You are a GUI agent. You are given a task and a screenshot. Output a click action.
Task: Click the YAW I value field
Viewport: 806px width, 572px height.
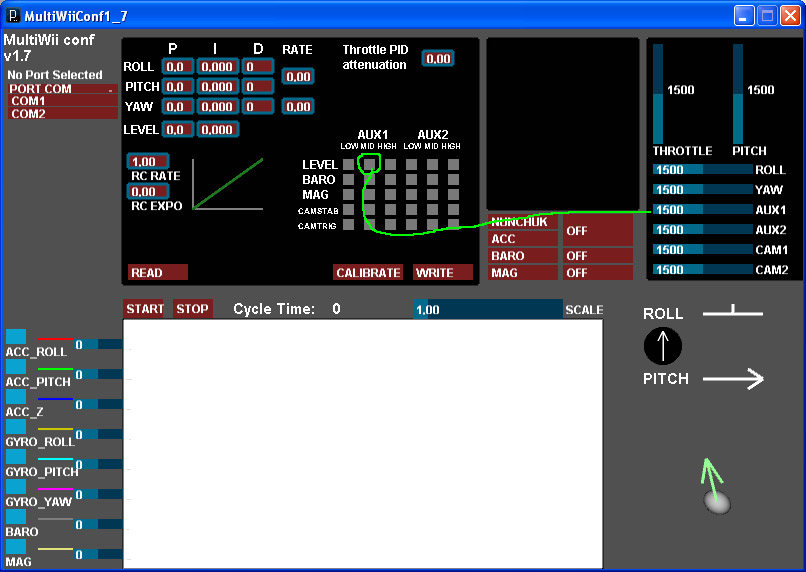click(x=217, y=106)
